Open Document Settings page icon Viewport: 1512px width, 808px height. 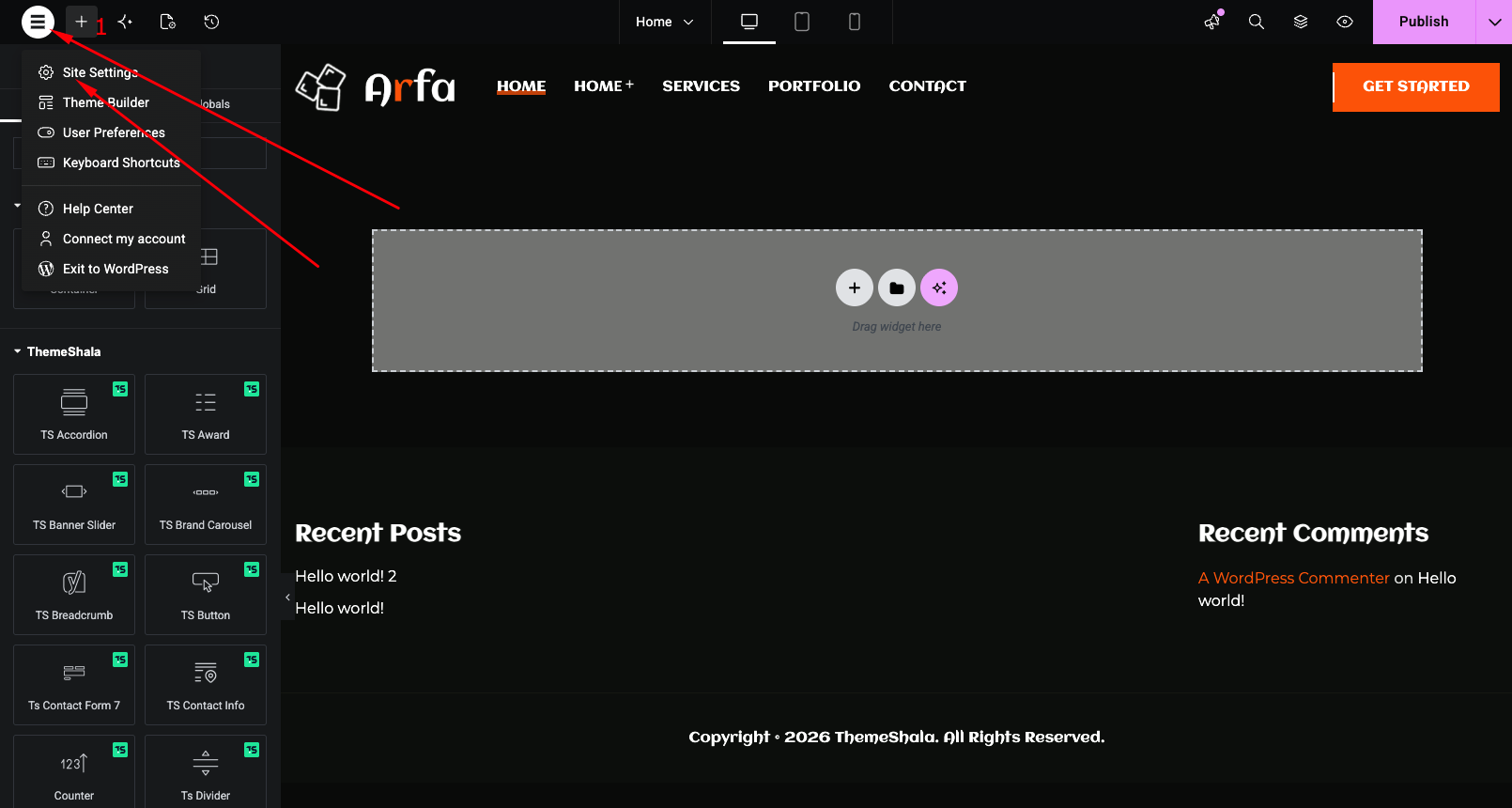point(168,22)
